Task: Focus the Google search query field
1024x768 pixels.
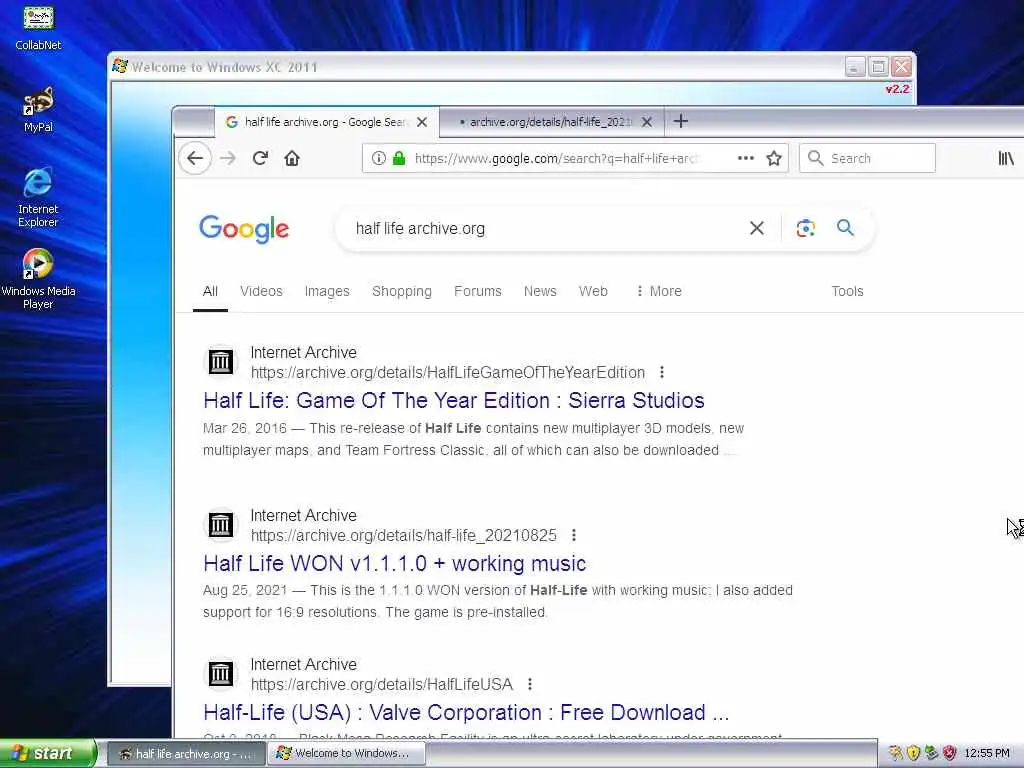Action: (x=542, y=229)
